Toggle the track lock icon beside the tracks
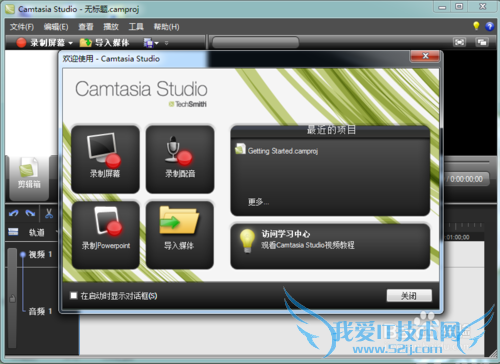The image size is (500, 364). click(12, 298)
